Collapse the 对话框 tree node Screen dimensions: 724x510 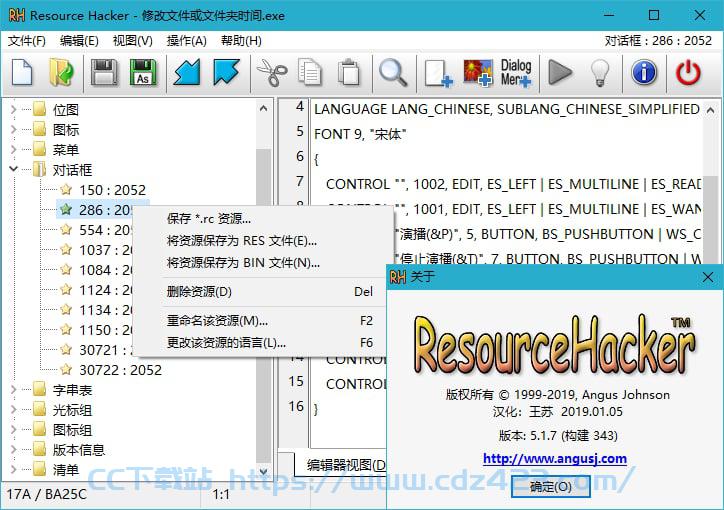13,169
